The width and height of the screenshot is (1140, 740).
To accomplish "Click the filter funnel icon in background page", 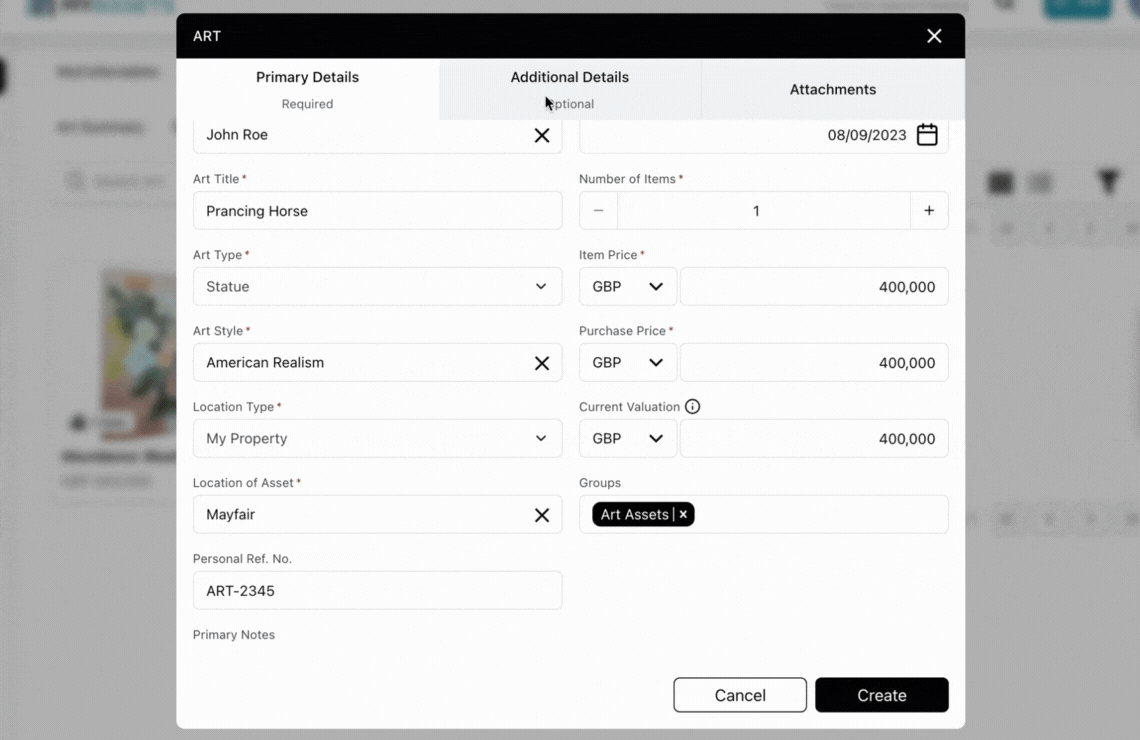I will pyautogui.click(x=1108, y=182).
